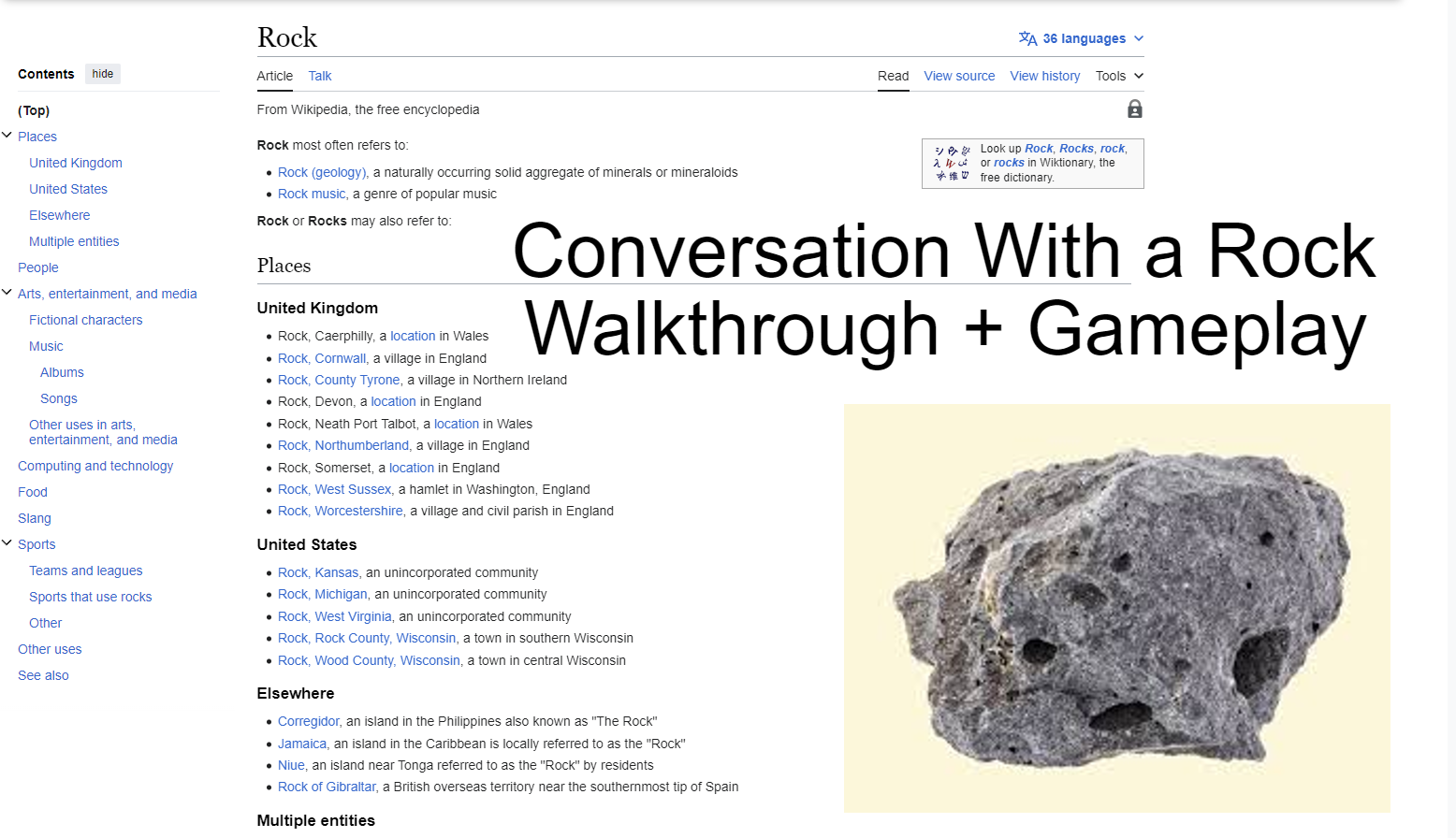Go to United States in contents
The image size is (1456, 838).
point(68,189)
